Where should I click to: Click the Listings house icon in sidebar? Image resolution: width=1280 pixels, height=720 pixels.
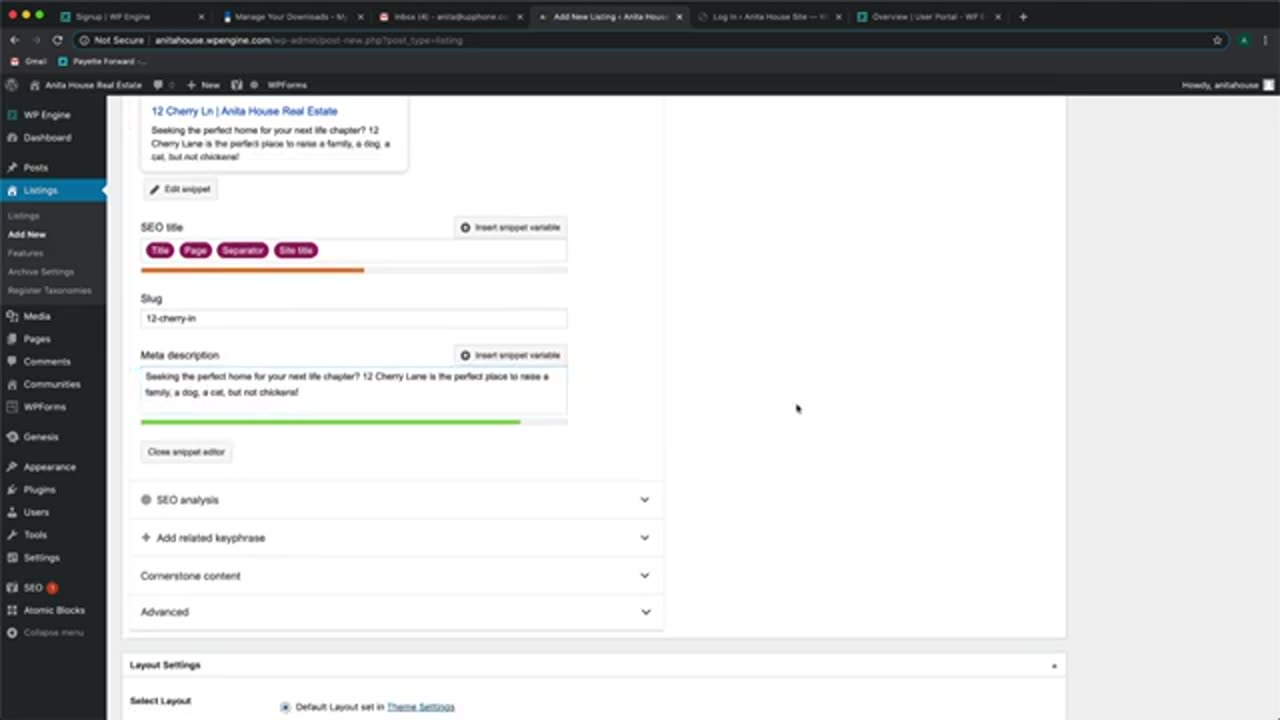(12, 190)
